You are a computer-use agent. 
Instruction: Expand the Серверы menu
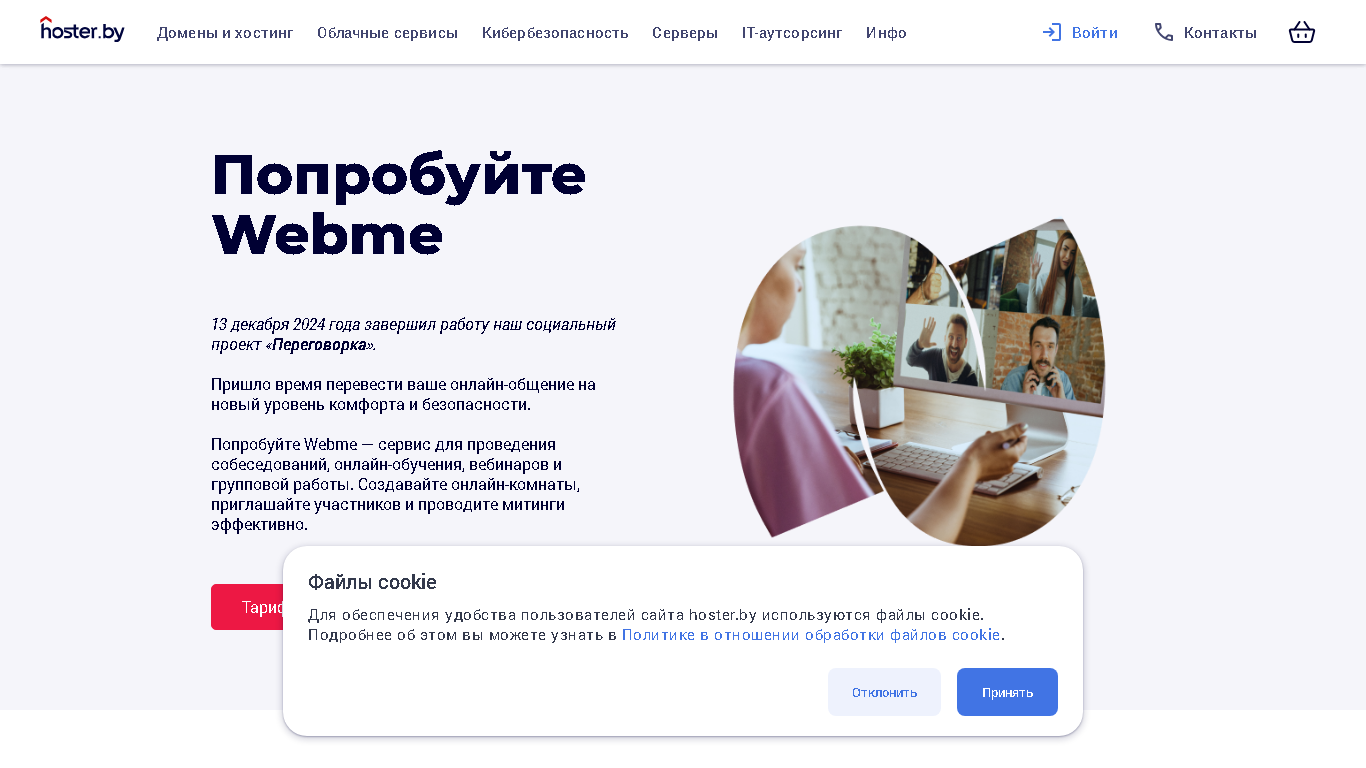pos(685,33)
